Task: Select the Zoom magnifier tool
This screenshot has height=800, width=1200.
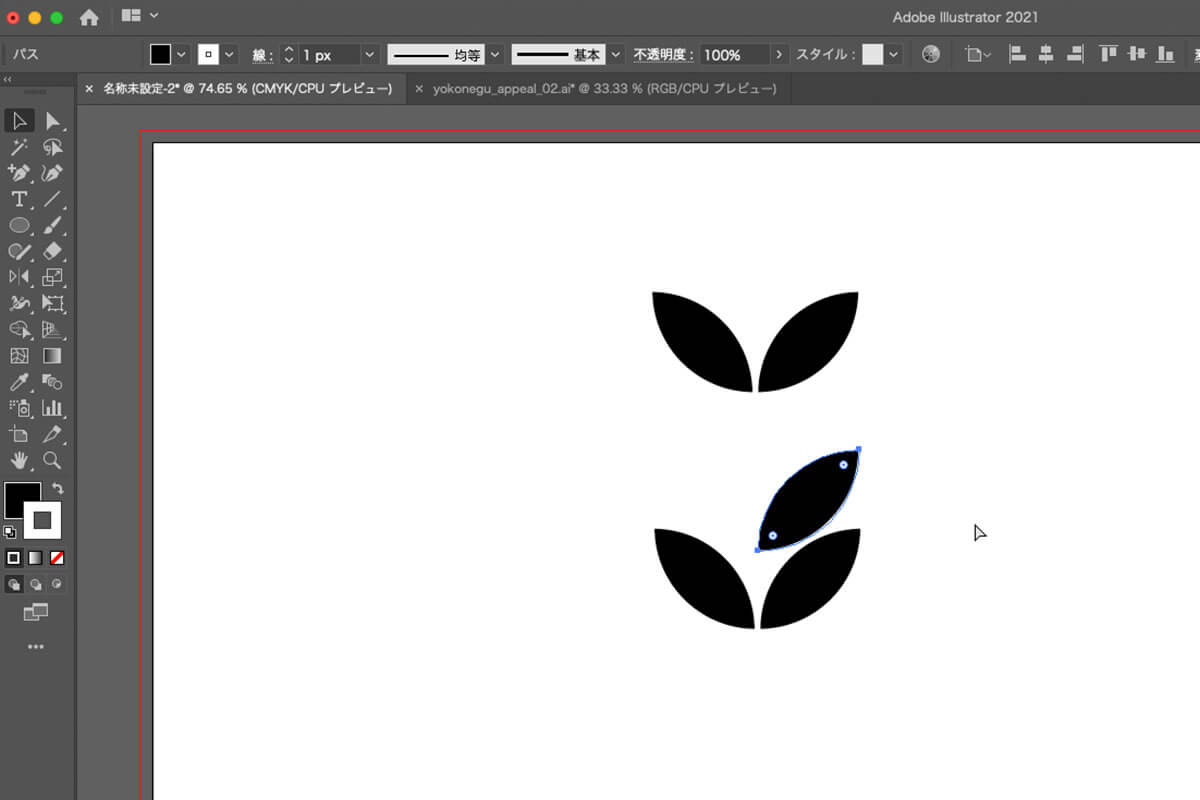Action: coord(53,460)
